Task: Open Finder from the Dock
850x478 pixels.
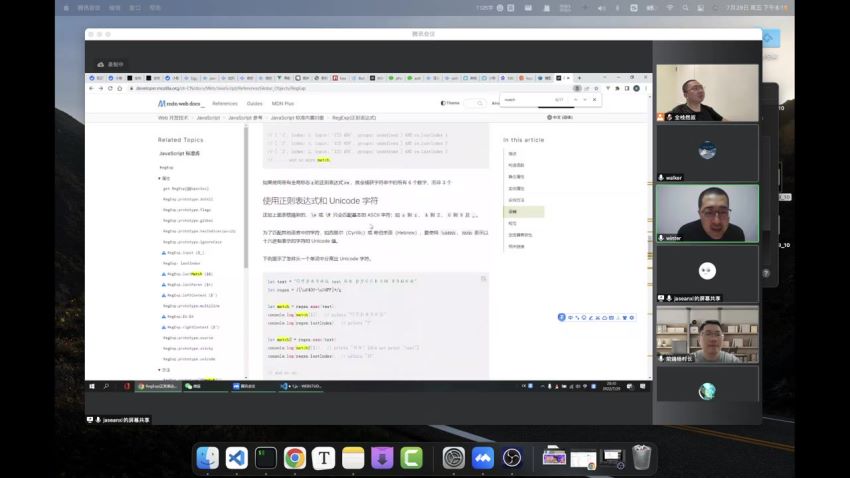Action: click(x=208, y=458)
